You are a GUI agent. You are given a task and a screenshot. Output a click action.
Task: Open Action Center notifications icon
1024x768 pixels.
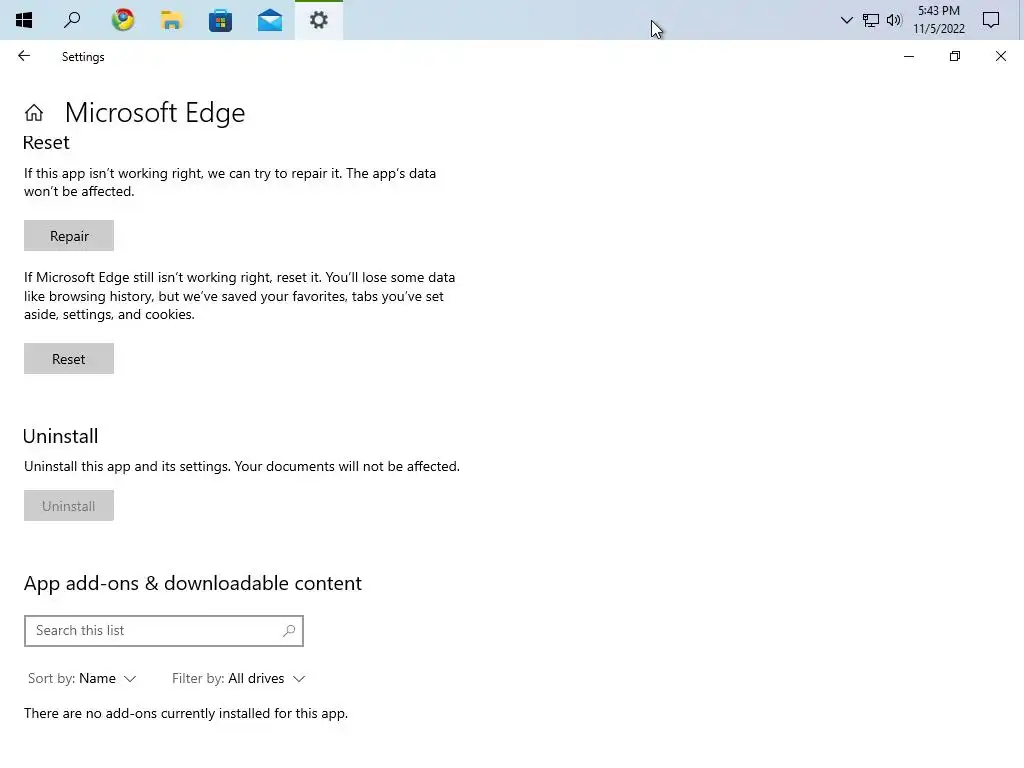(x=991, y=20)
